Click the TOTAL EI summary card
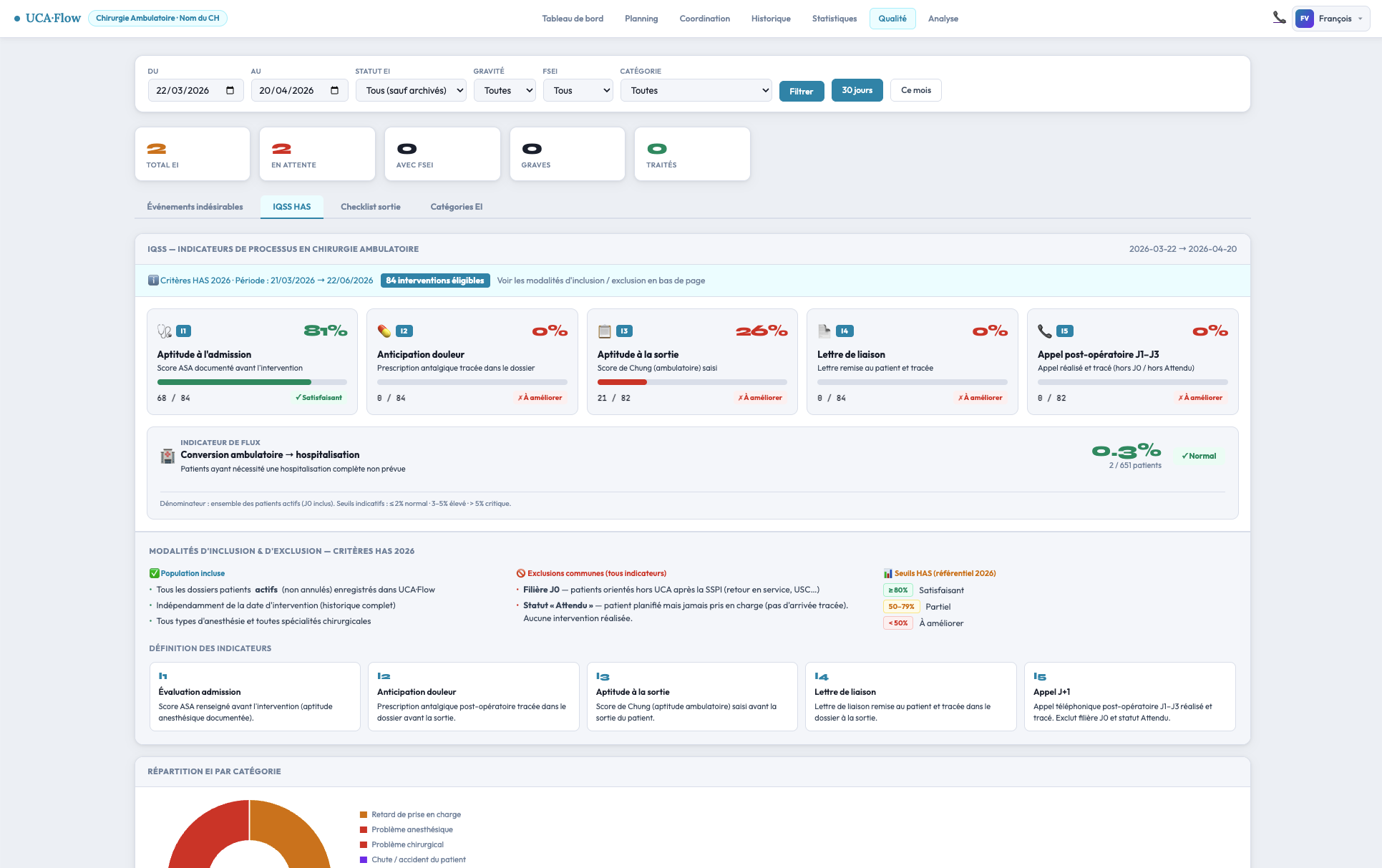 [193, 154]
